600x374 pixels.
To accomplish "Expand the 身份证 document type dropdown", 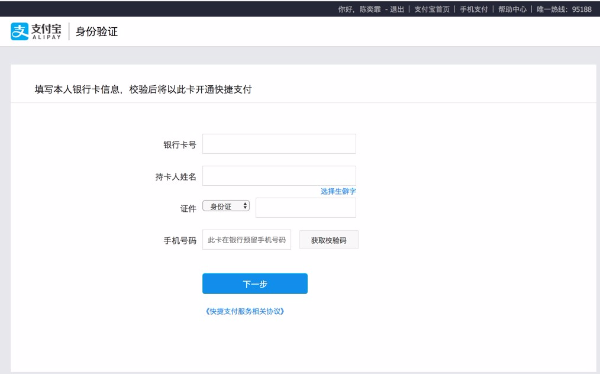I will (x=226, y=206).
